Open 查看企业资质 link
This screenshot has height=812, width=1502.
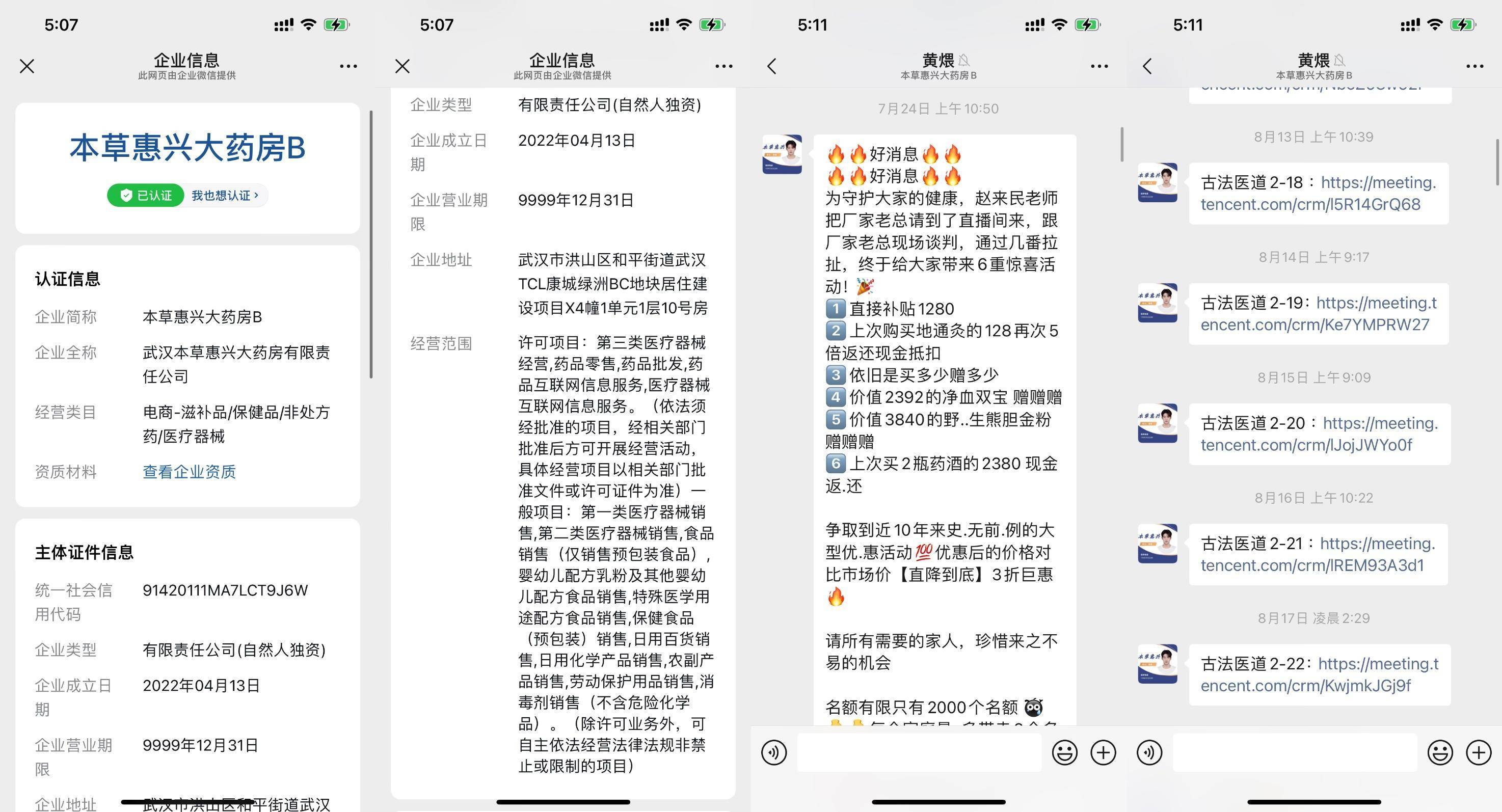click(189, 472)
